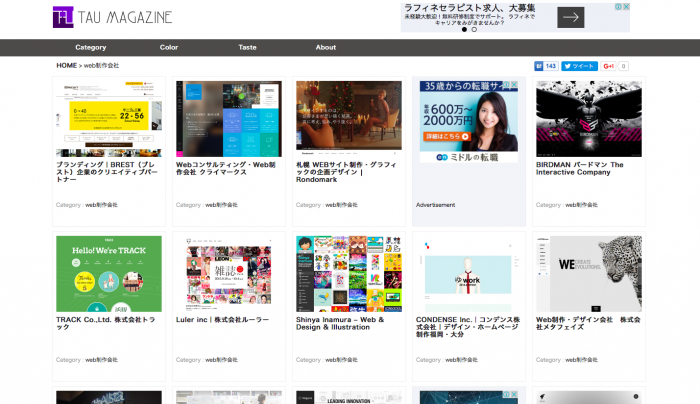This screenshot has width=700, height=404.
Task: Open the Luler inc magazine collage thumbnail
Action: (x=229, y=274)
